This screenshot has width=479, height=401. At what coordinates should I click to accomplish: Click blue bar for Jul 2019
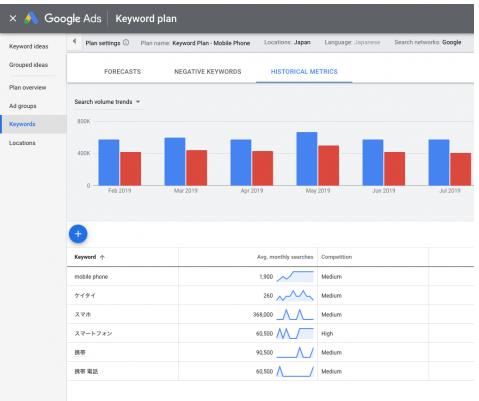click(439, 162)
